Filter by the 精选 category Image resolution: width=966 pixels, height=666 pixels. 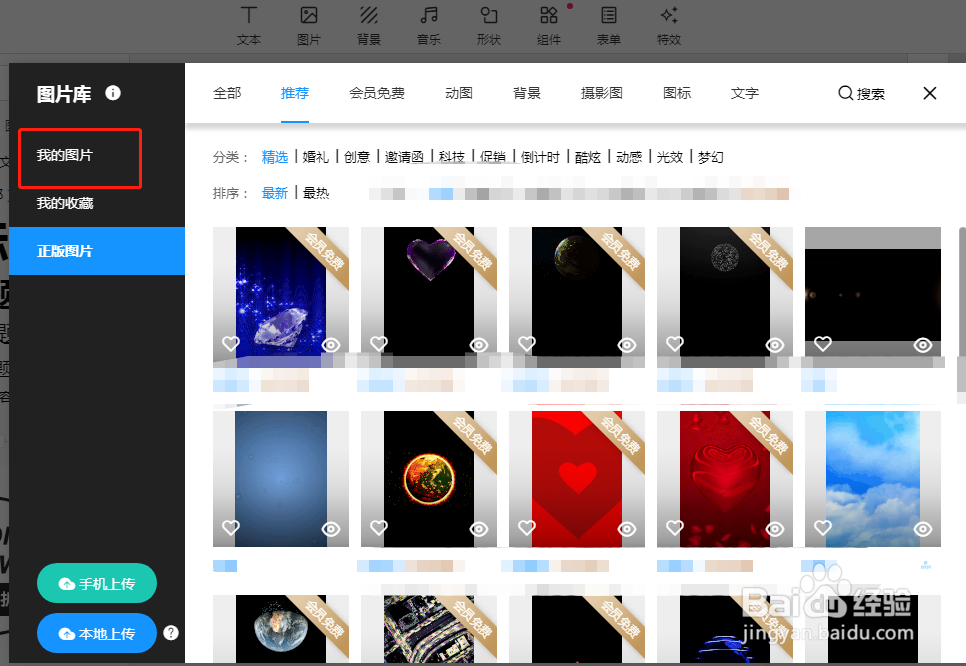coord(275,157)
